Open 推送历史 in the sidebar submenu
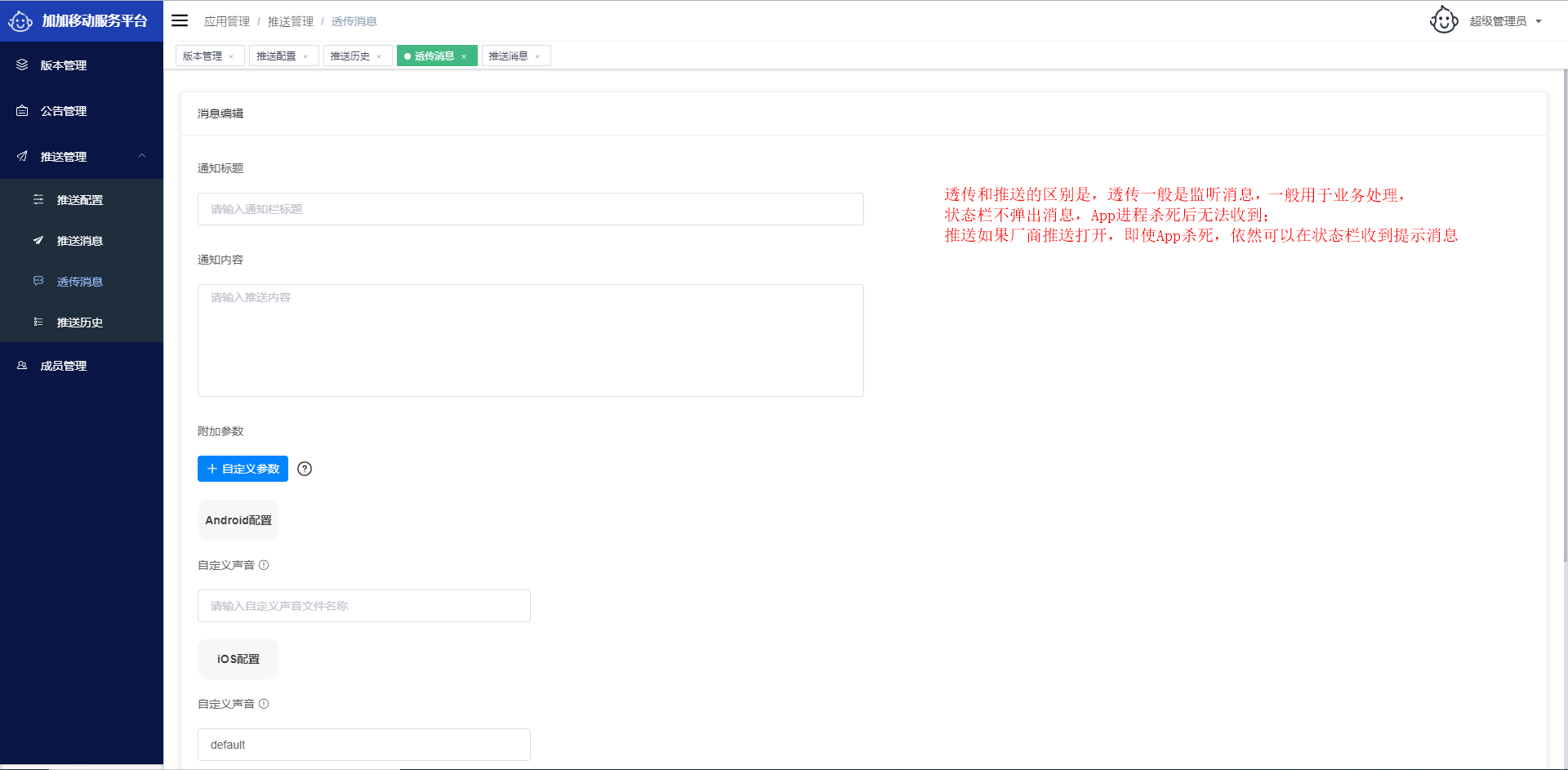The height and width of the screenshot is (770, 1568). (x=79, y=323)
